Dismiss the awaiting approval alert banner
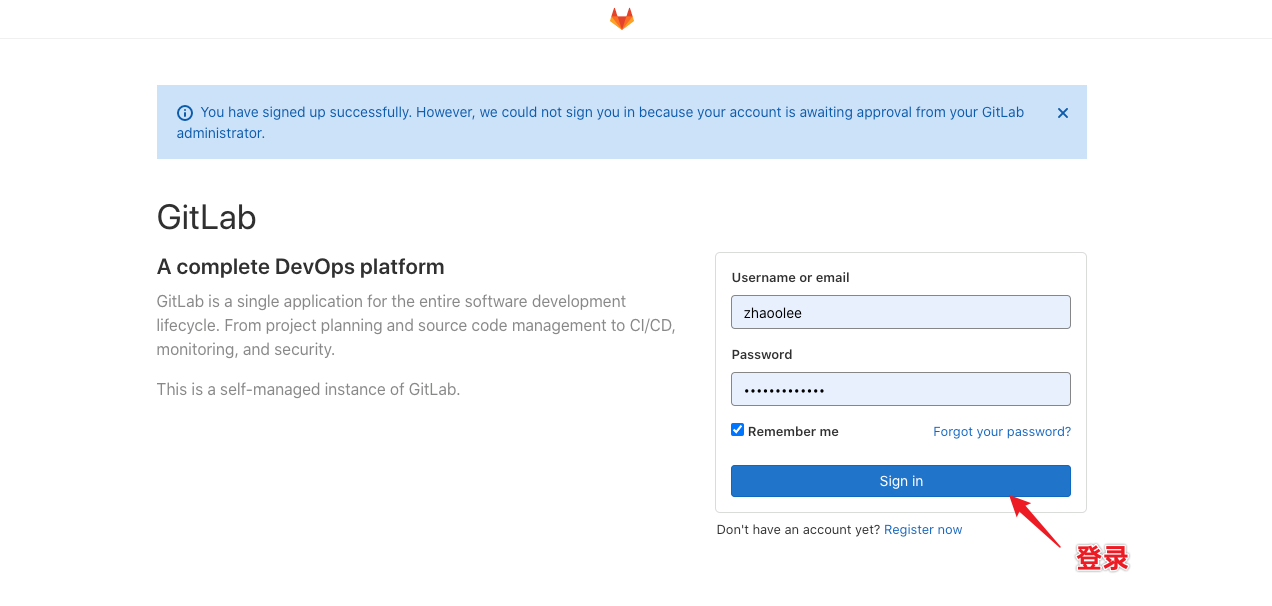 point(1063,113)
